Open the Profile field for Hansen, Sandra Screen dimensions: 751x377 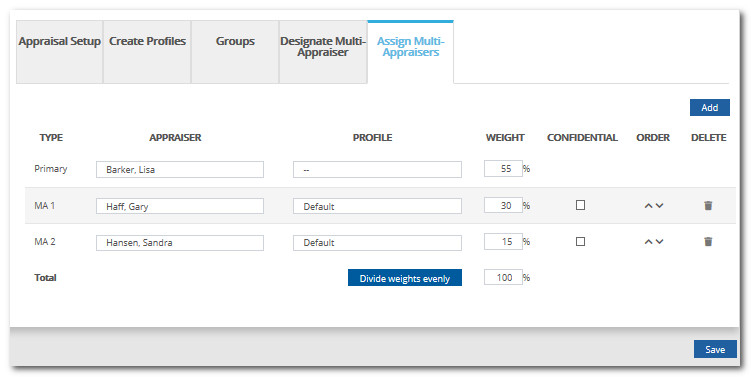point(377,242)
